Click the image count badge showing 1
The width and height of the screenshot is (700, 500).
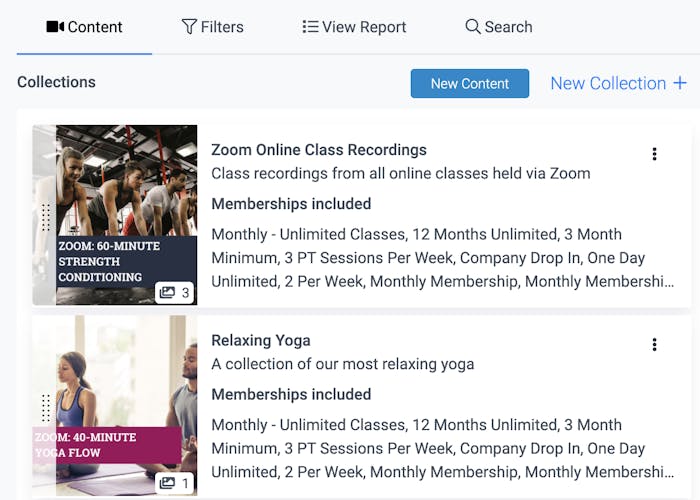click(x=174, y=483)
